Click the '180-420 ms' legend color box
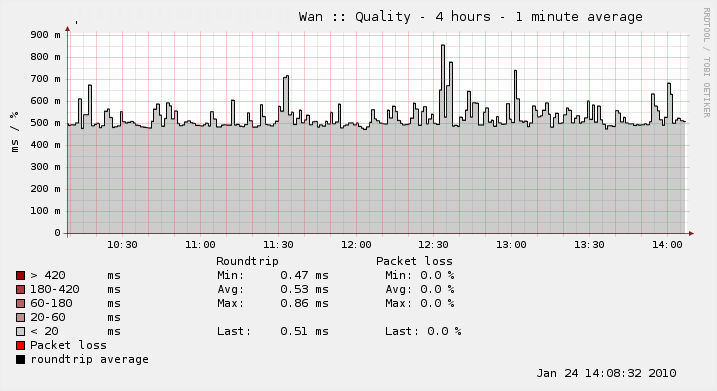Screen dimensions: 717x391 (x=21, y=289)
